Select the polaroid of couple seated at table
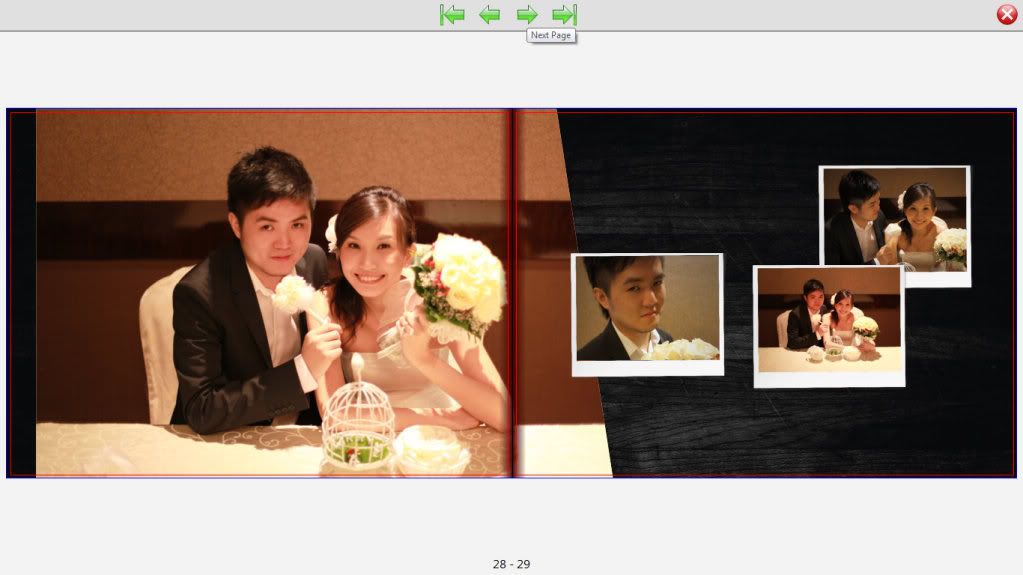 [x=829, y=326]
